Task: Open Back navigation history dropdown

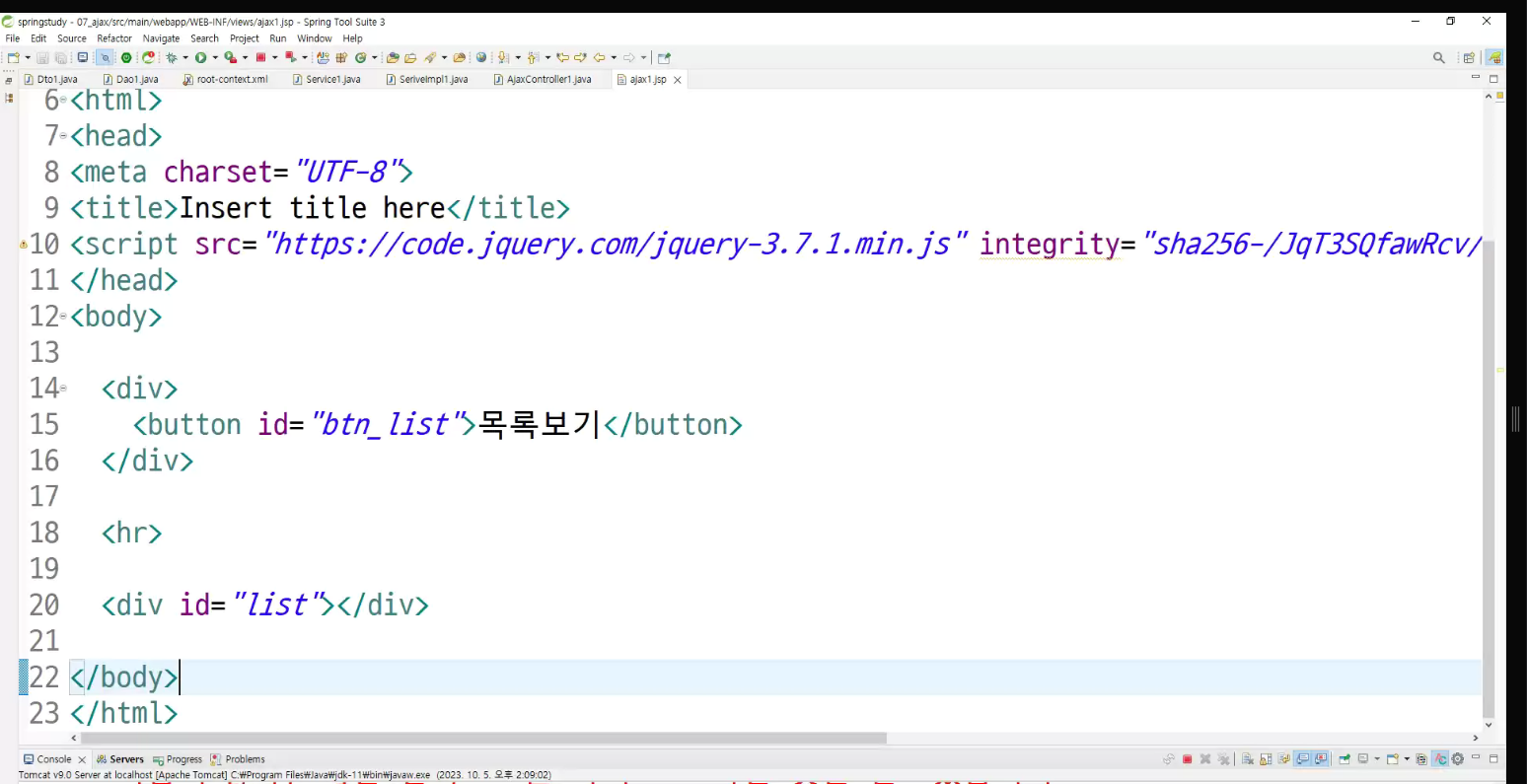Action: point(614,57)
